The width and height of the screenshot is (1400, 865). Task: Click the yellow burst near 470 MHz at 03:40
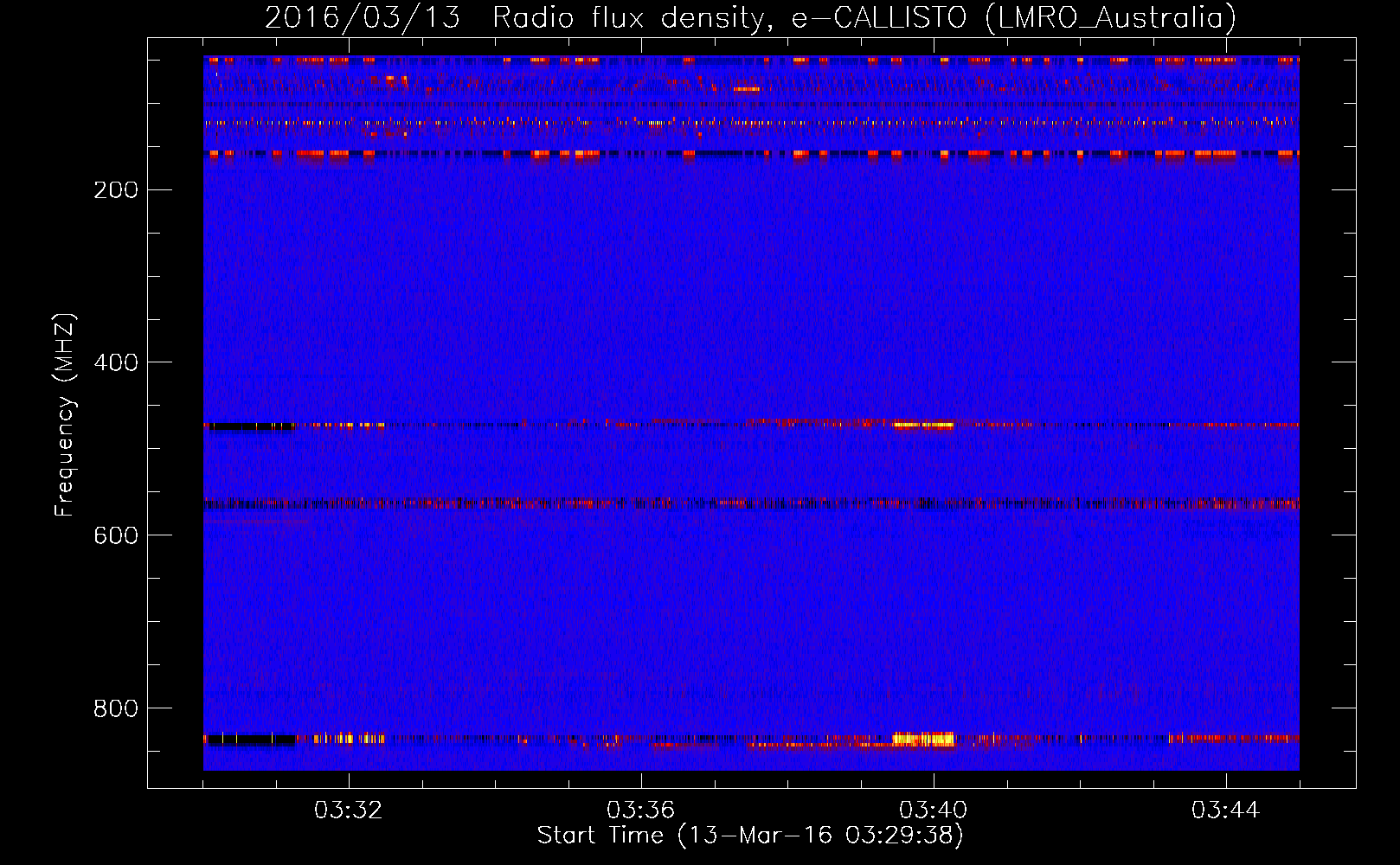(x=923, y=425)
